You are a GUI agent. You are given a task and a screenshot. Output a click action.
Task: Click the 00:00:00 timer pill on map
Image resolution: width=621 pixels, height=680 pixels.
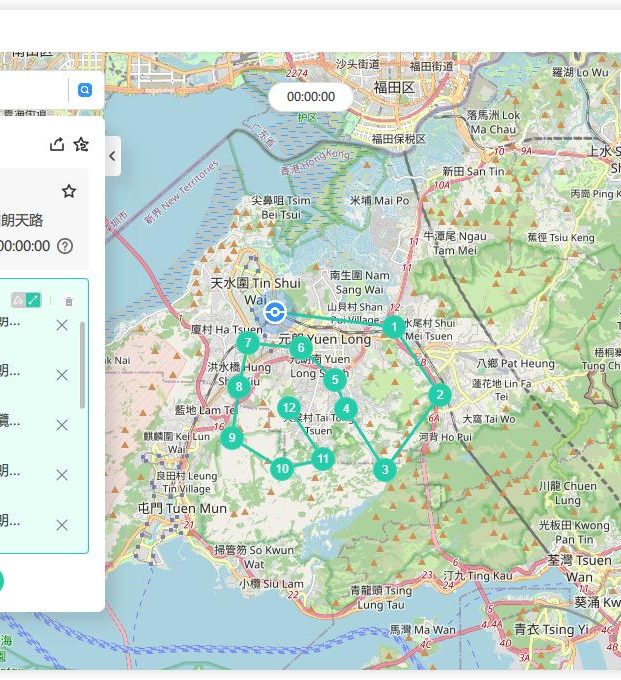click(310, 97)
